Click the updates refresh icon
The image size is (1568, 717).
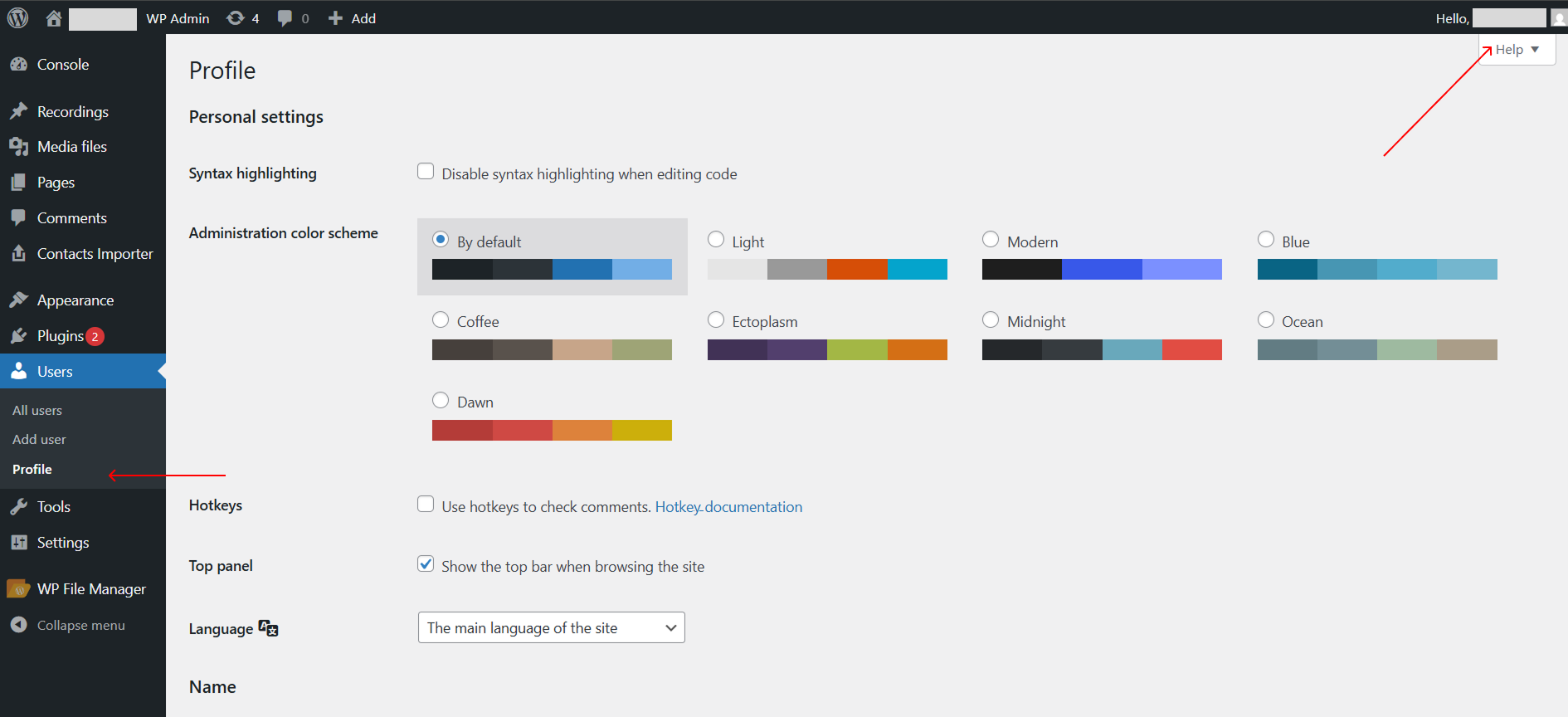point(236,18)
